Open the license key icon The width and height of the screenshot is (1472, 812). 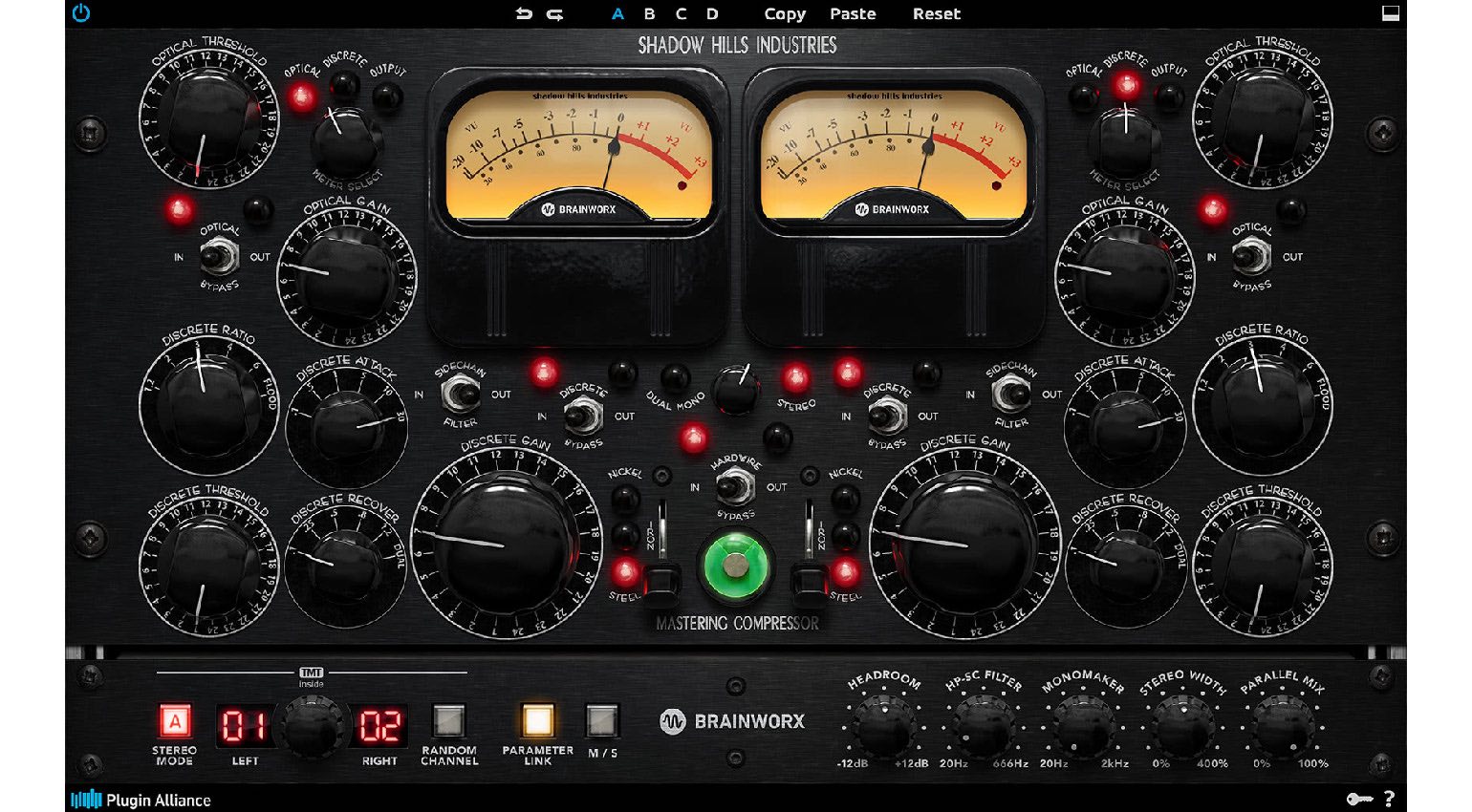[1359, 799]
